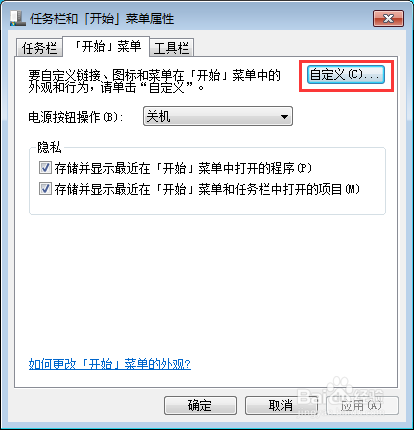414x430 pixels.
Task: Close the 任务栏和「开始」菜单属性 dialog
Action: (388, 18)
